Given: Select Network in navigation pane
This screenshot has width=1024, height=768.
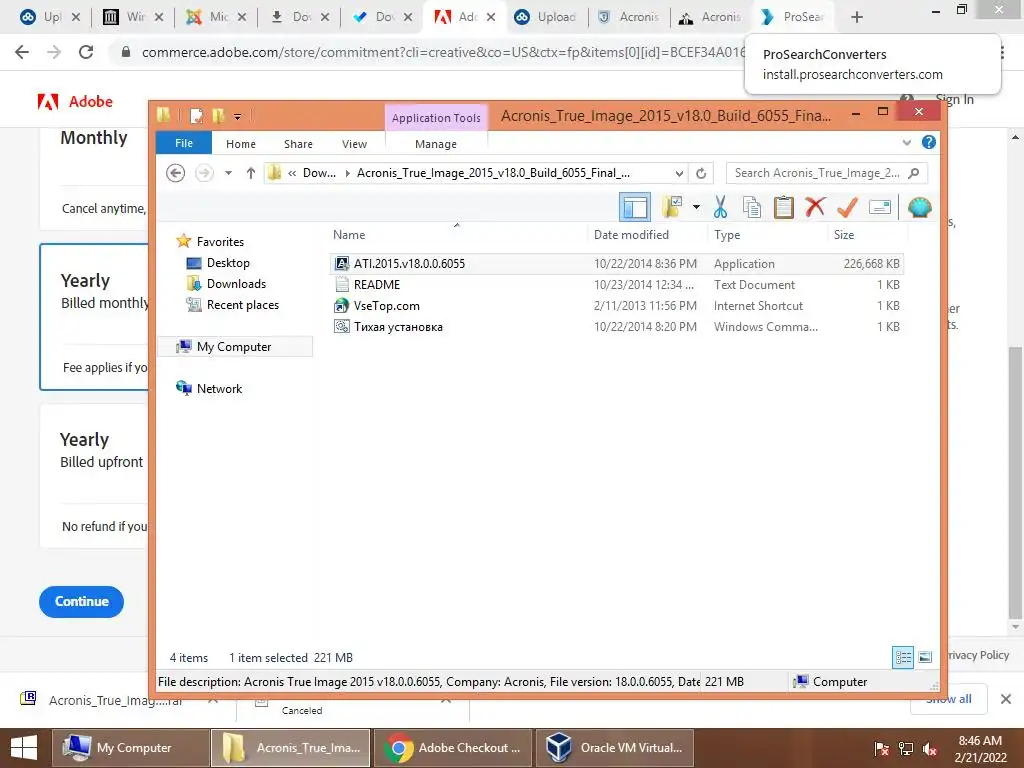Looking at the screenshot, I should coord(209,389).
